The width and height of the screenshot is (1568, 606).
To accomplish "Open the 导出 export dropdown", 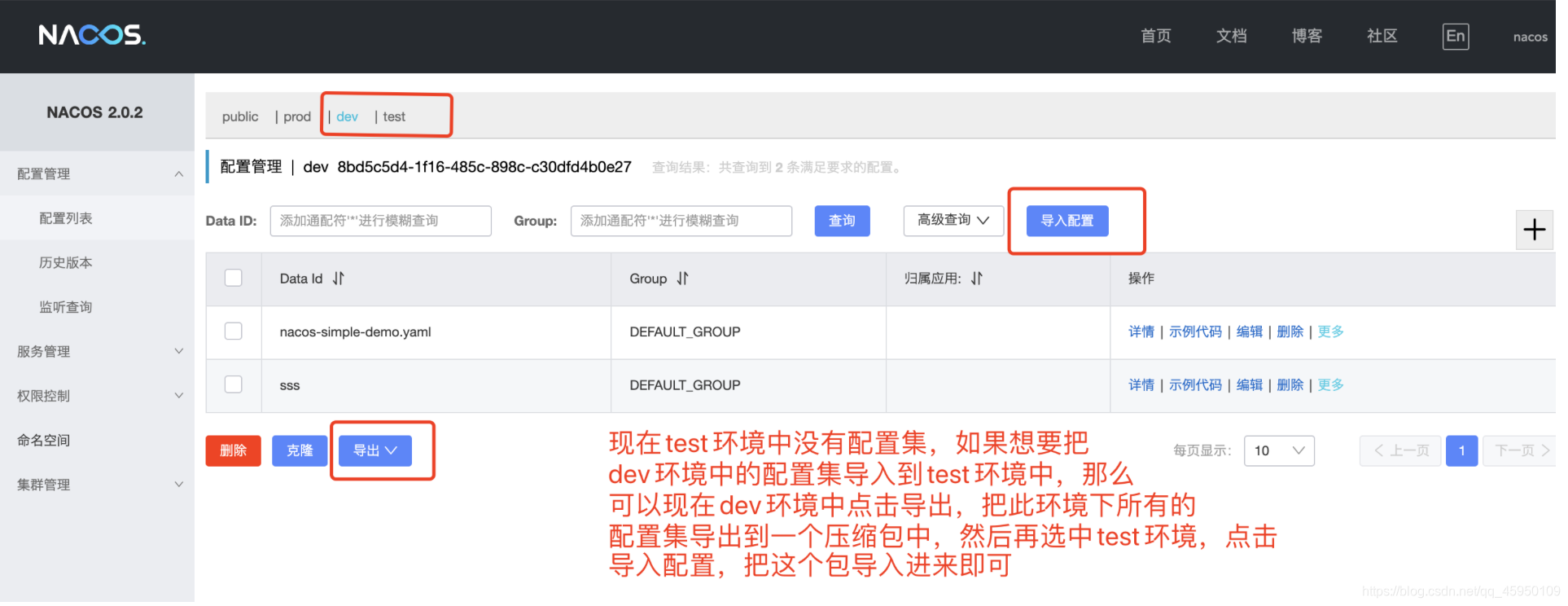I will [375, 450].
